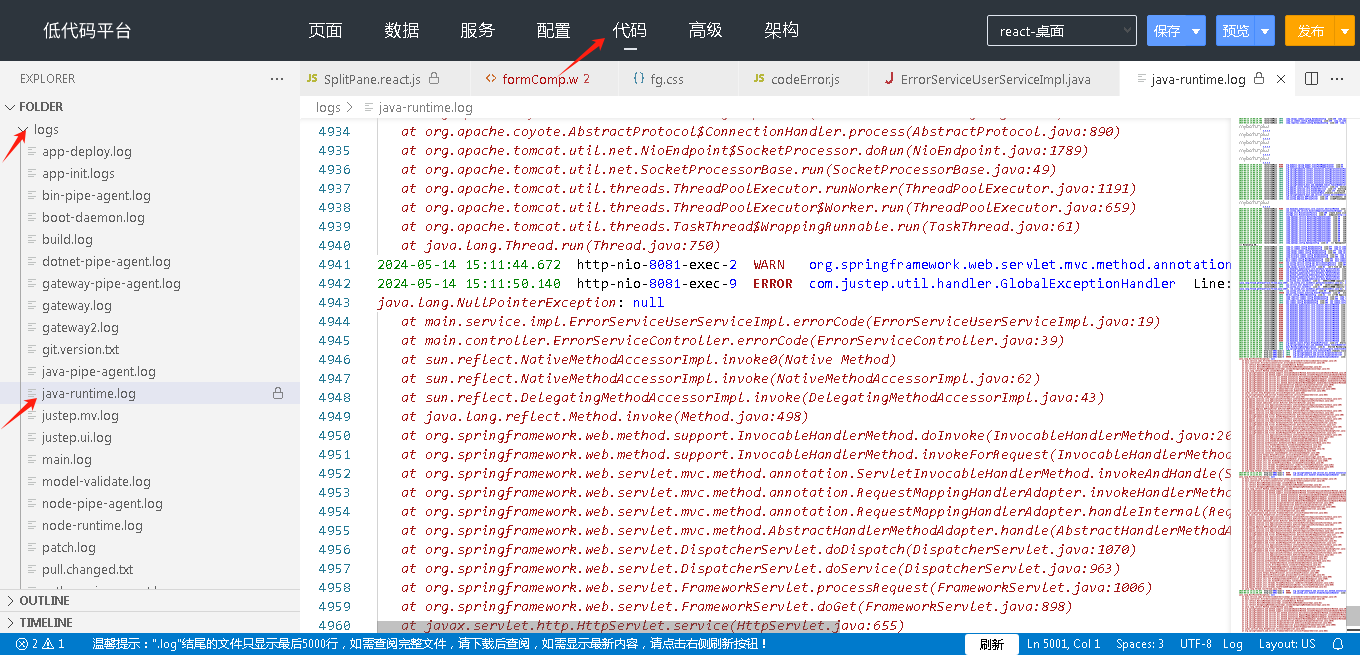Expand the TIMELINE section
Image resolution: width=1360 pixels, height=655 pixels.
tap(46, 622)
